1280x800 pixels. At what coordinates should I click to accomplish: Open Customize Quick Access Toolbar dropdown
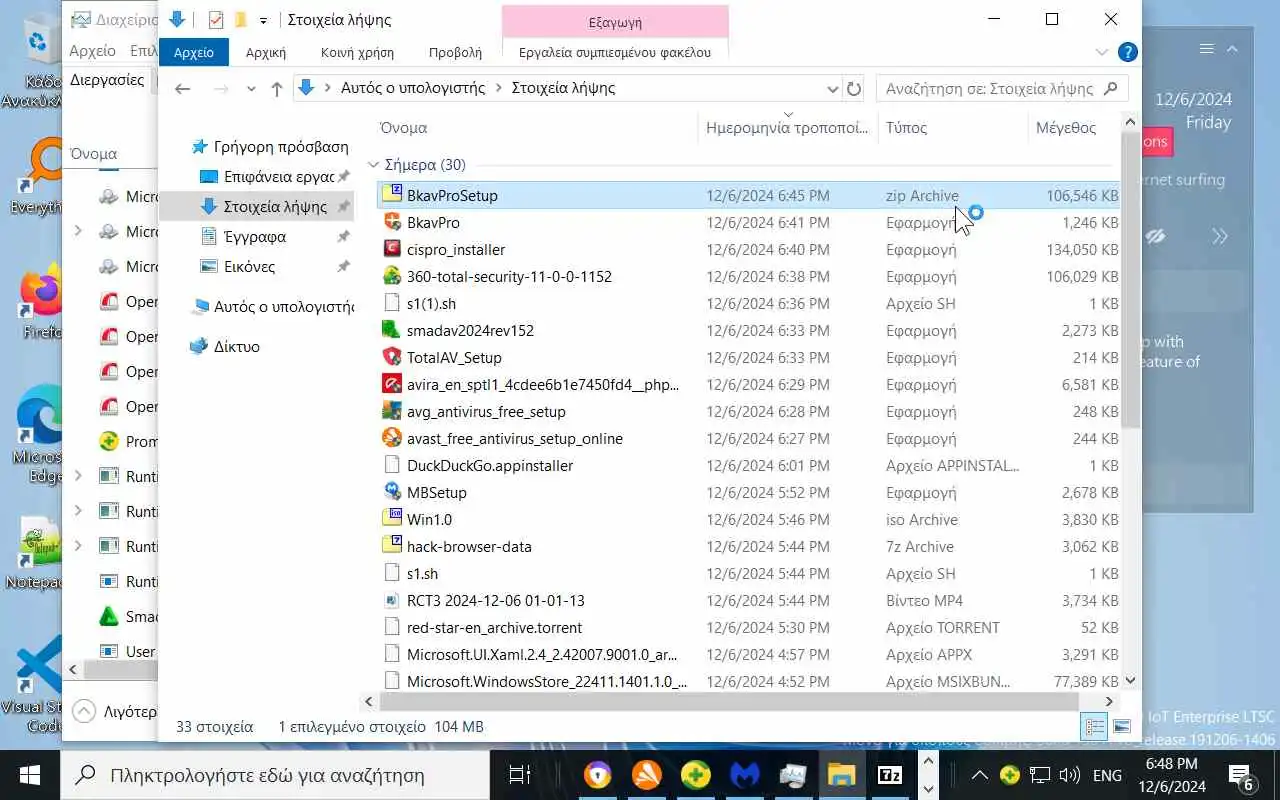point(263,20)
